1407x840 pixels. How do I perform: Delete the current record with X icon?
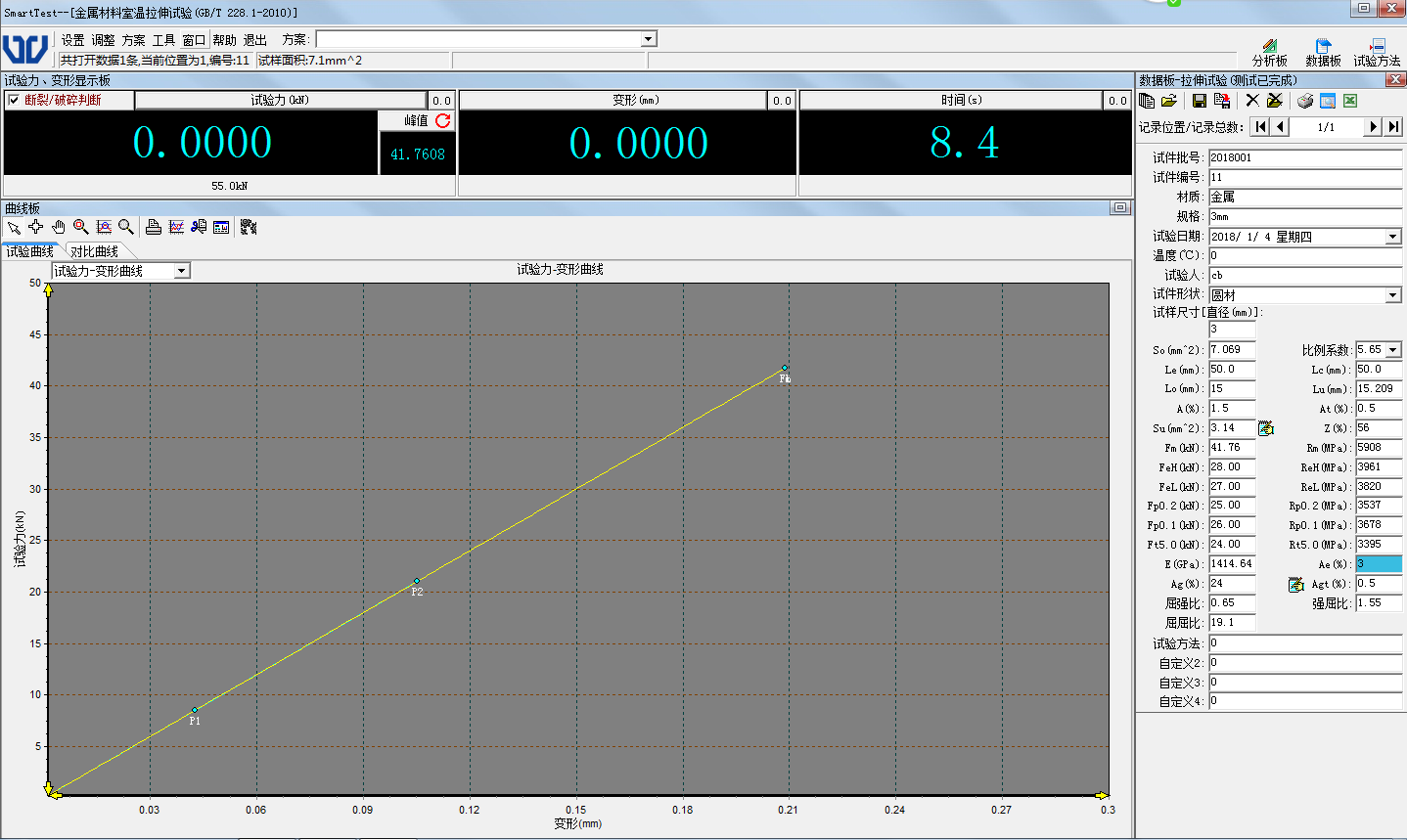(x=1252, y=101)
